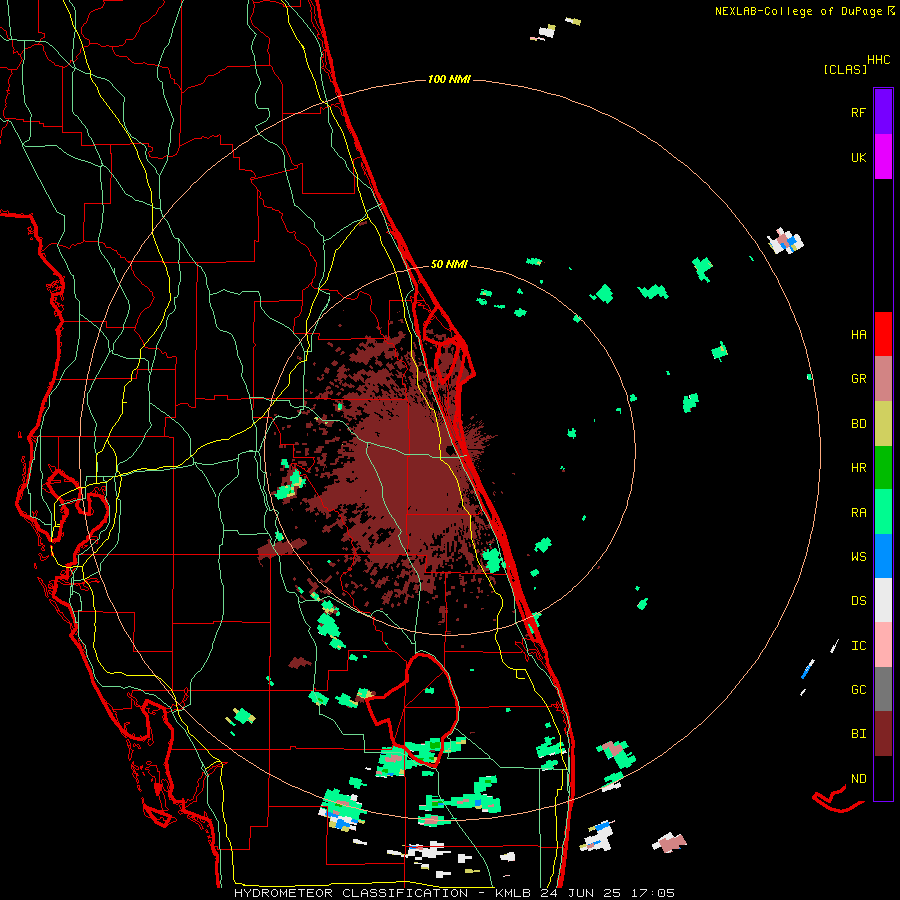Click the NEXLAB-College of DuPage header text
Image resolution: width=900 pixels, height=900 pixels.
point(798,11)
